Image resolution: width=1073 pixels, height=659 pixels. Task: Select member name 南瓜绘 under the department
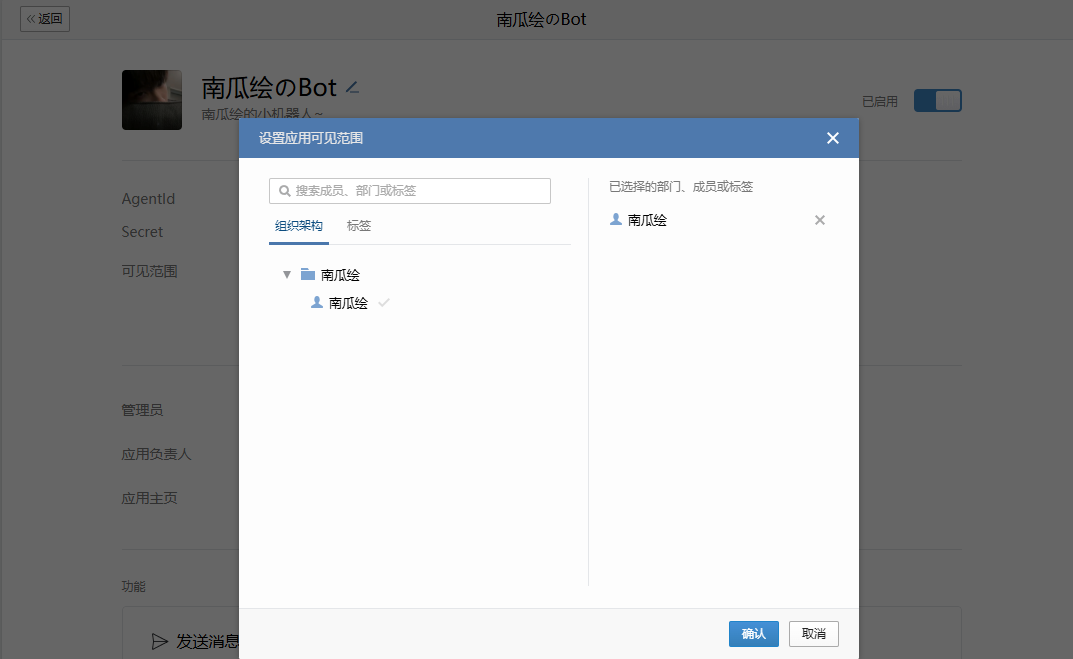348,303
